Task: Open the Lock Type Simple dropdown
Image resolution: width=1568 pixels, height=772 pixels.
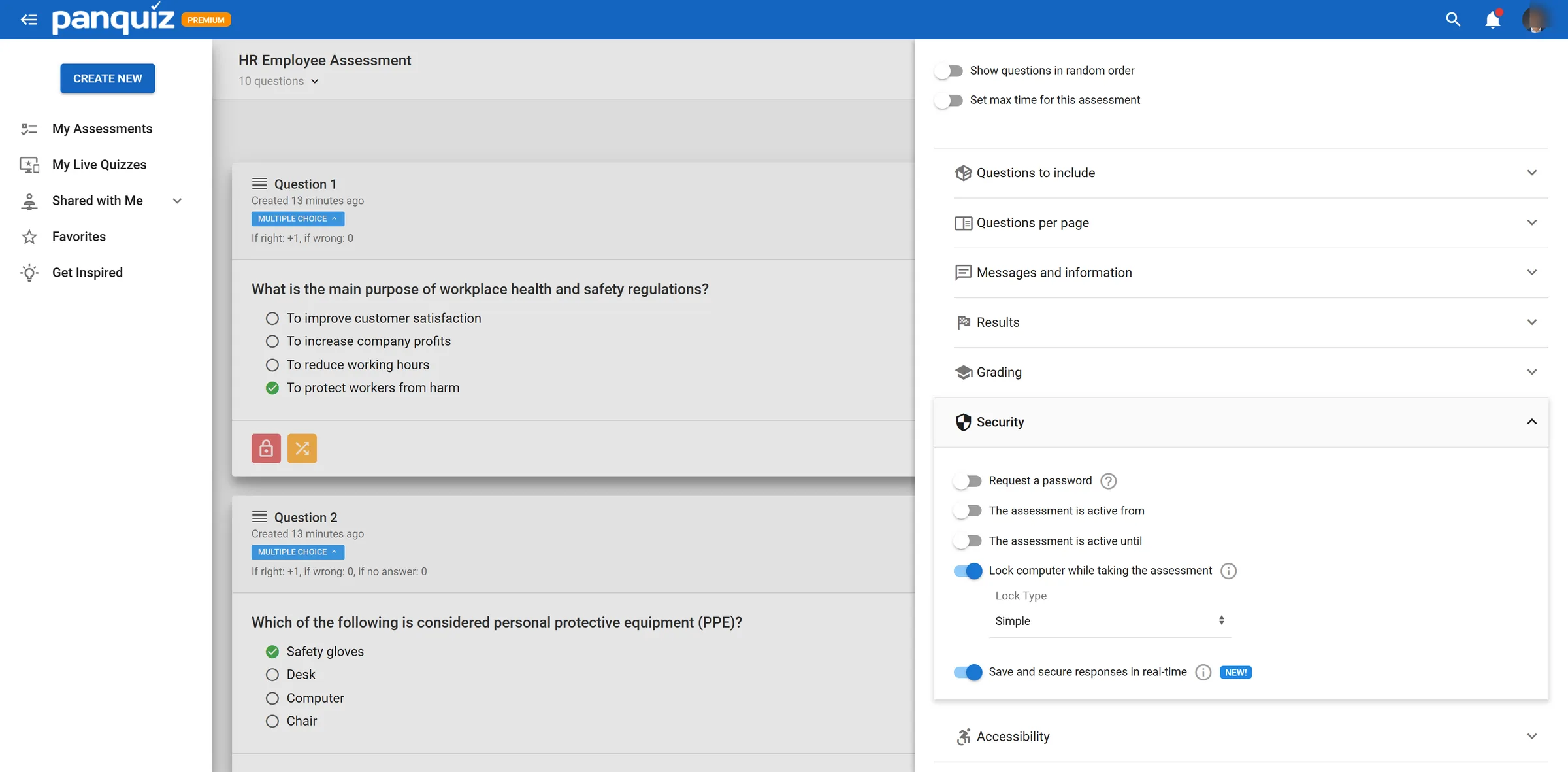Action: (x=1110, y=621)
